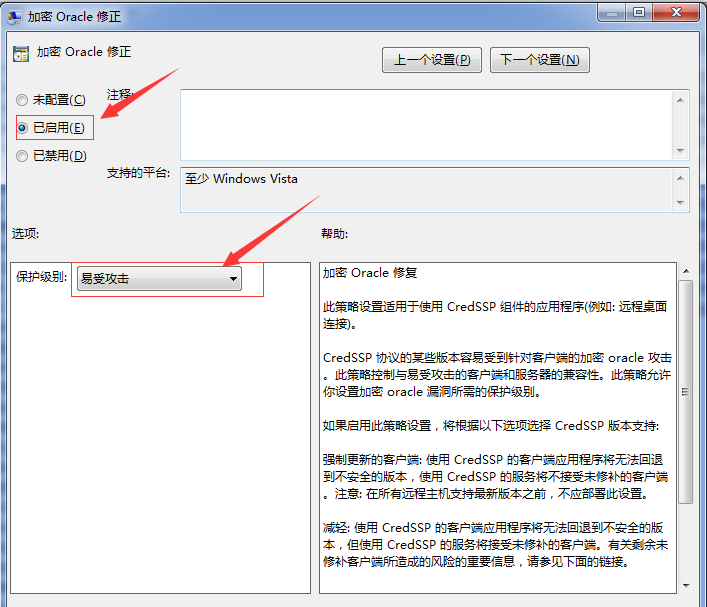The width and height of the screenshot is (707, 607).
Task: Select the 未配置(C) radio button
Action: [22, 100]
